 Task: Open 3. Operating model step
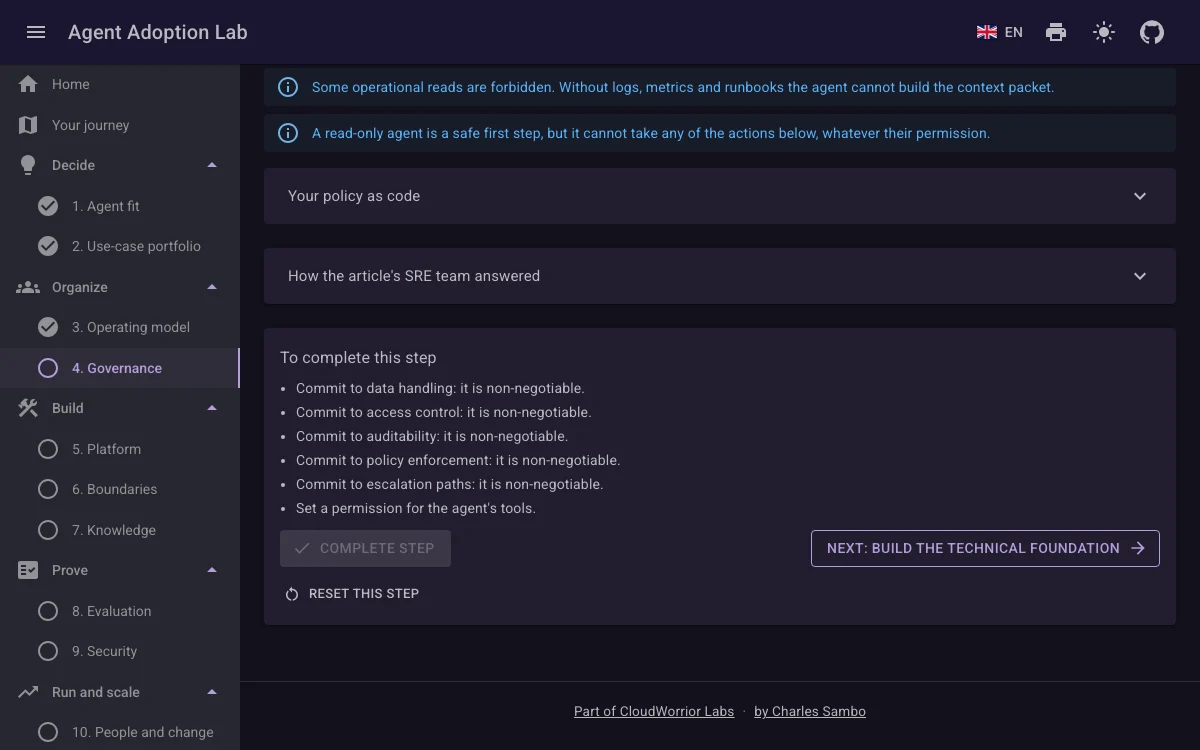[120, 327]
